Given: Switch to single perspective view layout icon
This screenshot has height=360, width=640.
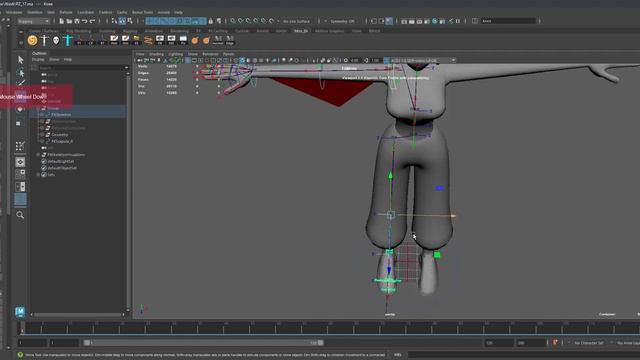Looking at the screenshot, I should pos(20,162).
